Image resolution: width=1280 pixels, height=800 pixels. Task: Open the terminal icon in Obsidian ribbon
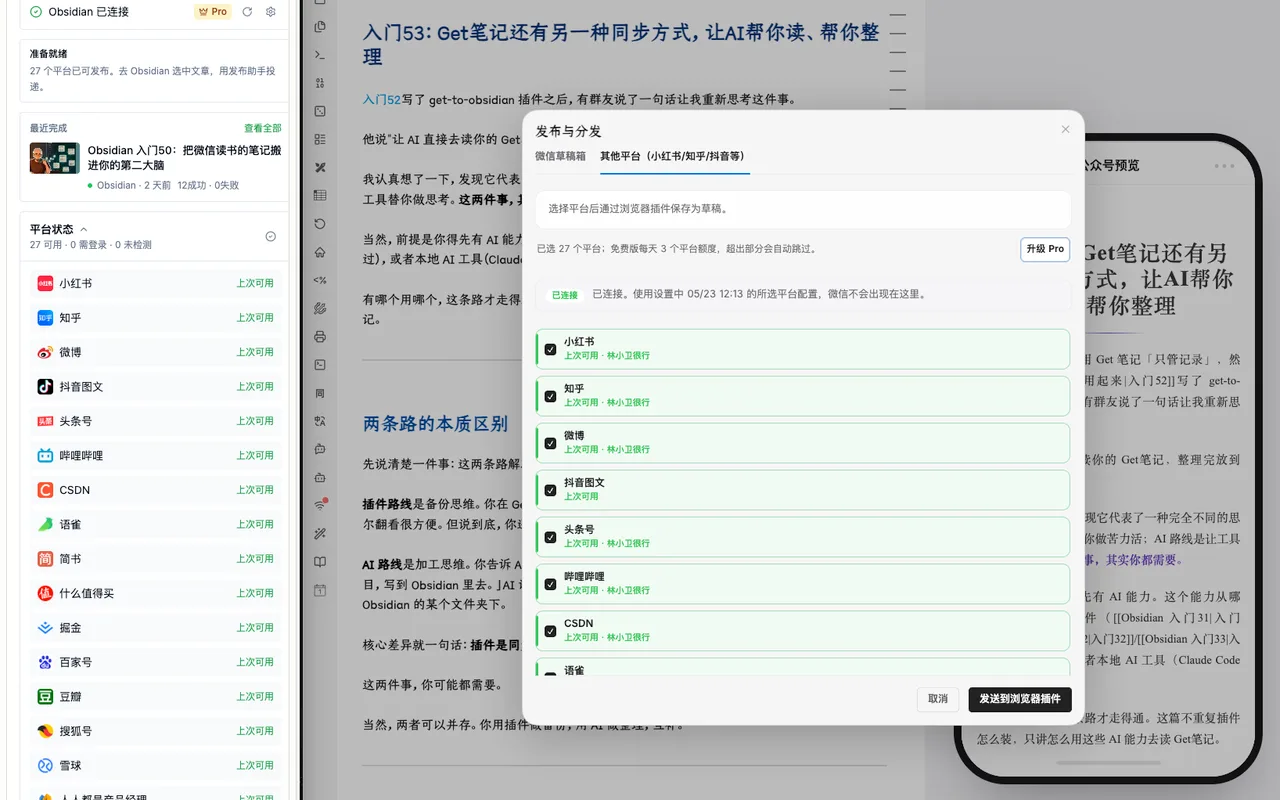320,55
